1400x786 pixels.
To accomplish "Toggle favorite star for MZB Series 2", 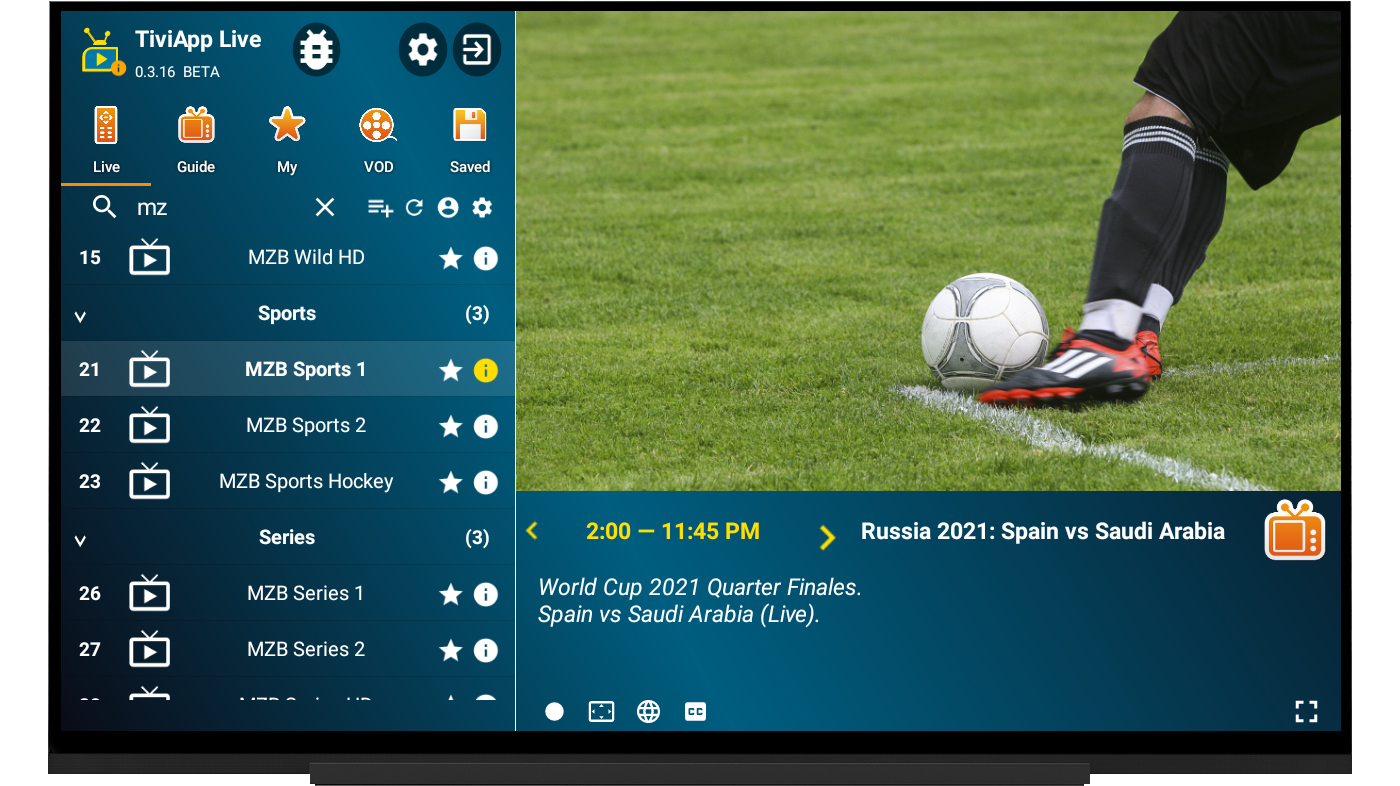I will [451, 651].
